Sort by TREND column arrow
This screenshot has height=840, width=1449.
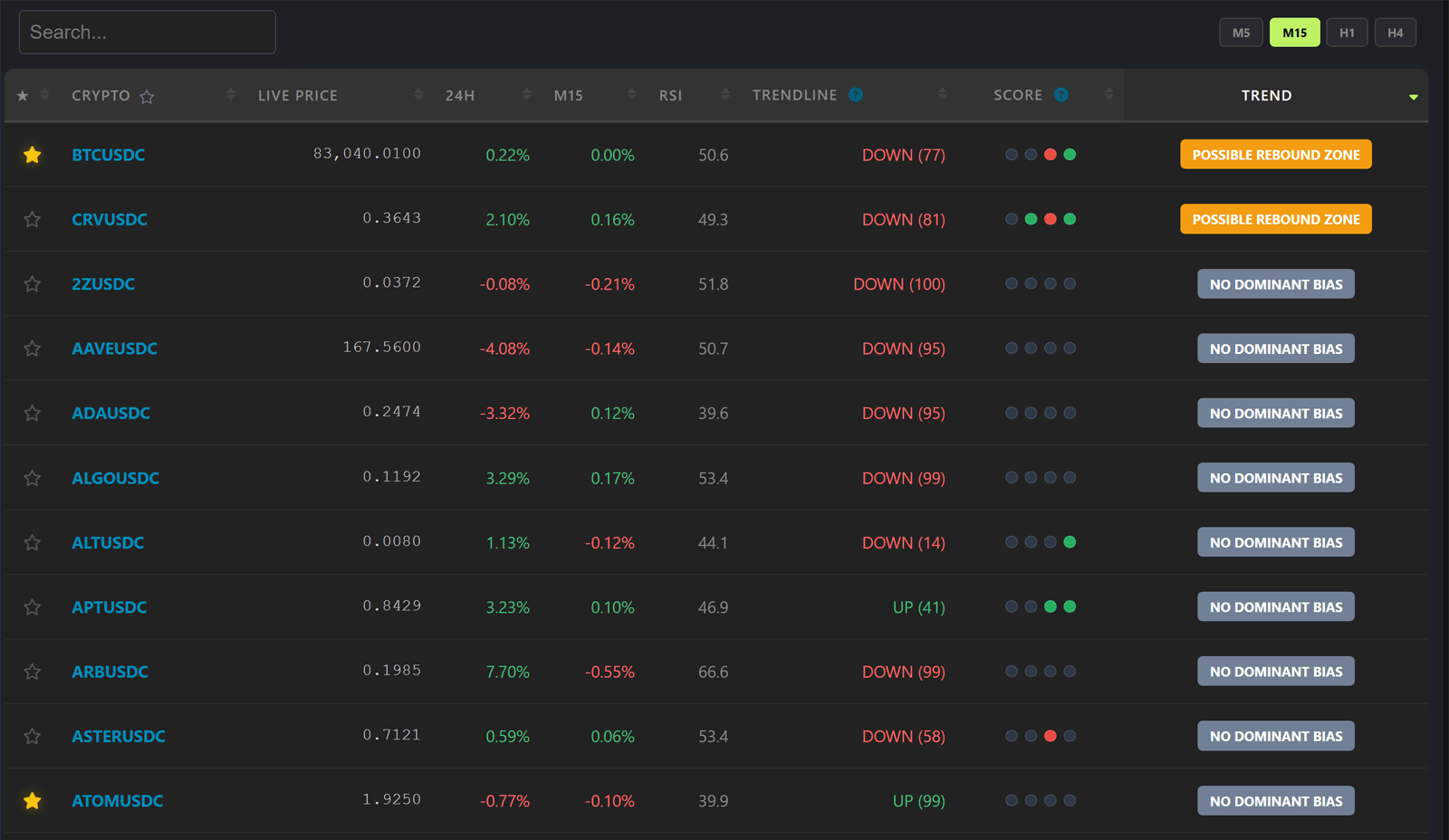(1413, 97)
